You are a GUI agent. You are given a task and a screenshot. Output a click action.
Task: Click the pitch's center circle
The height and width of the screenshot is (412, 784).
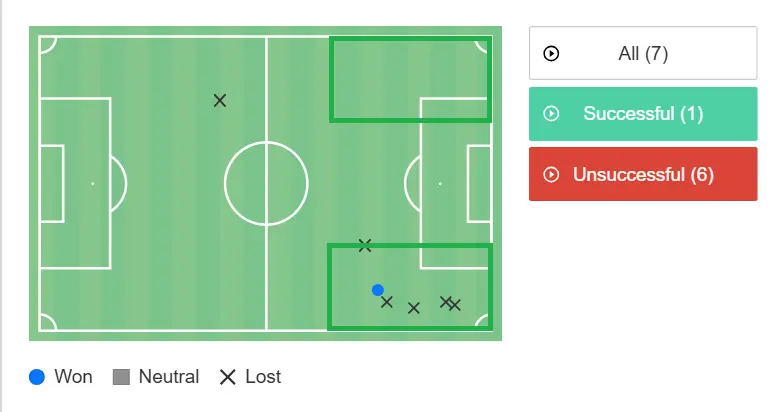(266, 184)
